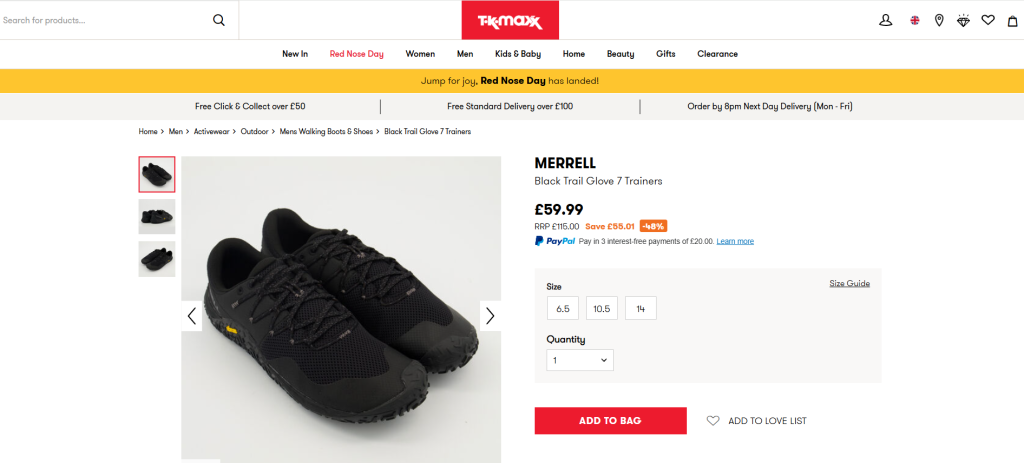1024x463 pixels.
Task: Open the store locator pin icon
Action: coord(939,20)
